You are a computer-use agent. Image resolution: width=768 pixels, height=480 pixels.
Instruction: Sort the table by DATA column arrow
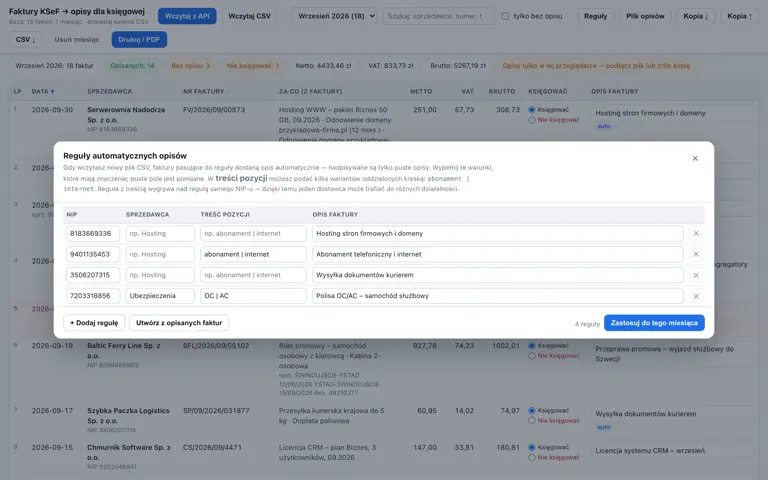point(52,92)
